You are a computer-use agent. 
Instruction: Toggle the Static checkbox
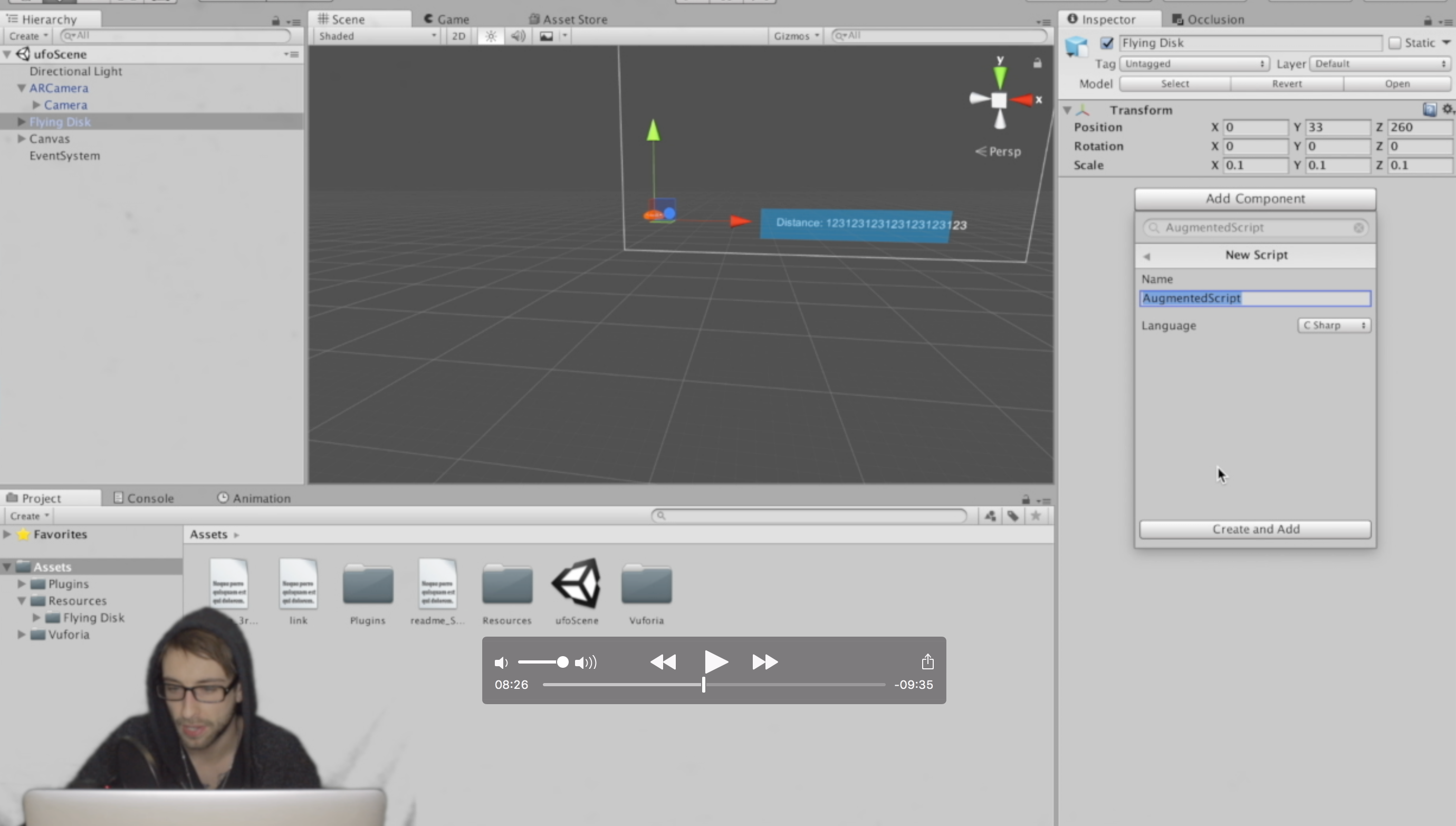[x=1395, y=43]
